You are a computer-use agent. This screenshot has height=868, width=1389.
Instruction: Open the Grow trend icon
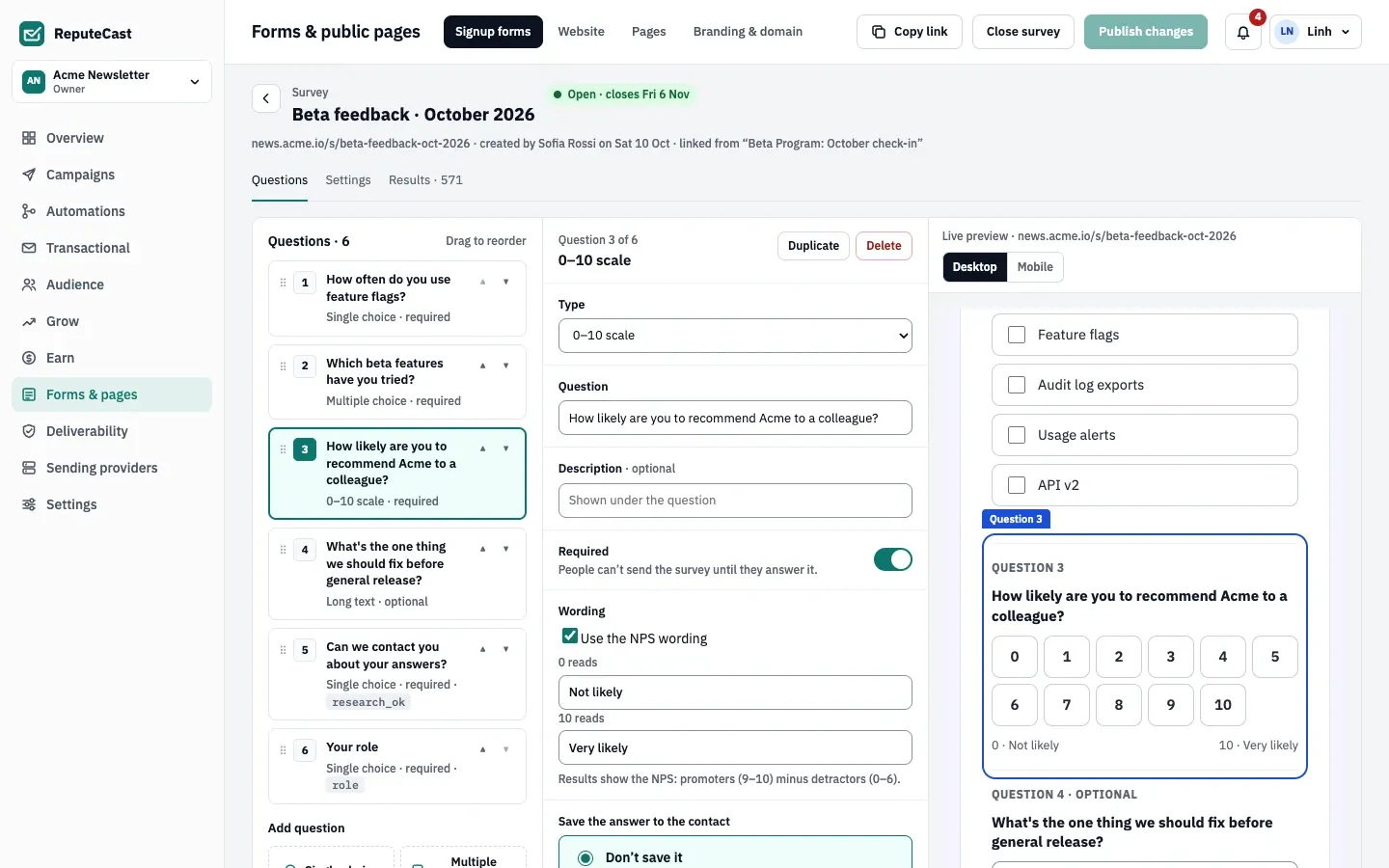pyautogui.click(x=29, y=321)
